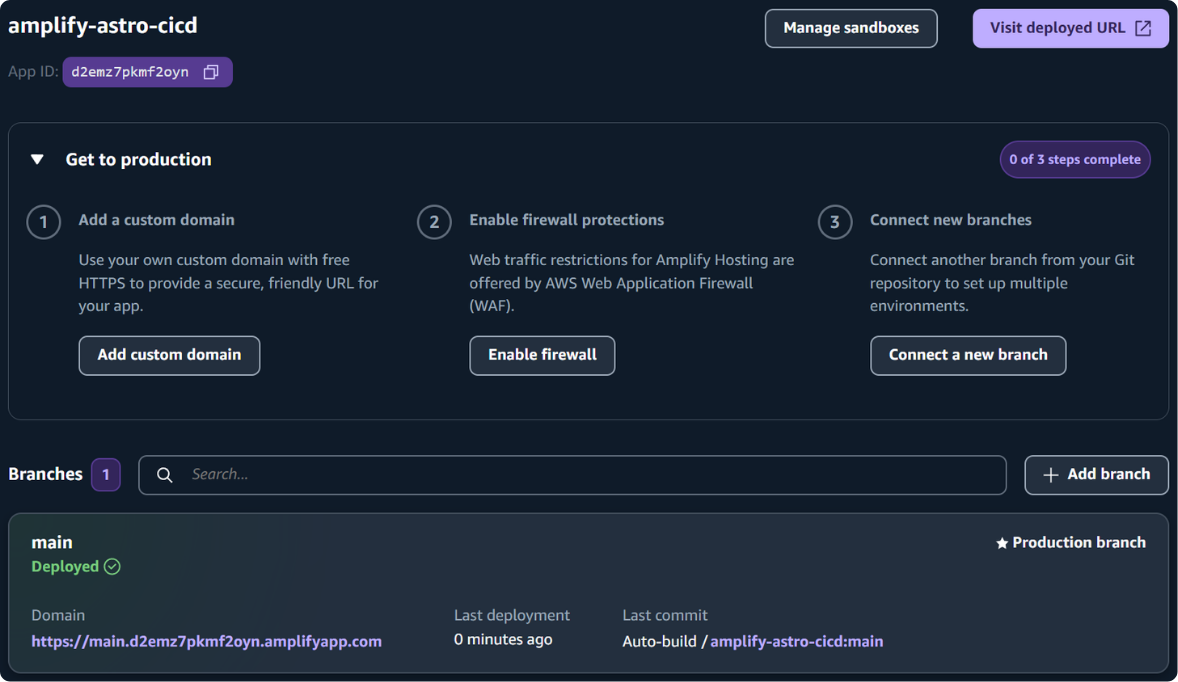This screenshot has height=682, width=1178.
Task: Open the main.d2emz7pkmf2oyn.amplifyapp.com domain link
Action: point(207,641)
